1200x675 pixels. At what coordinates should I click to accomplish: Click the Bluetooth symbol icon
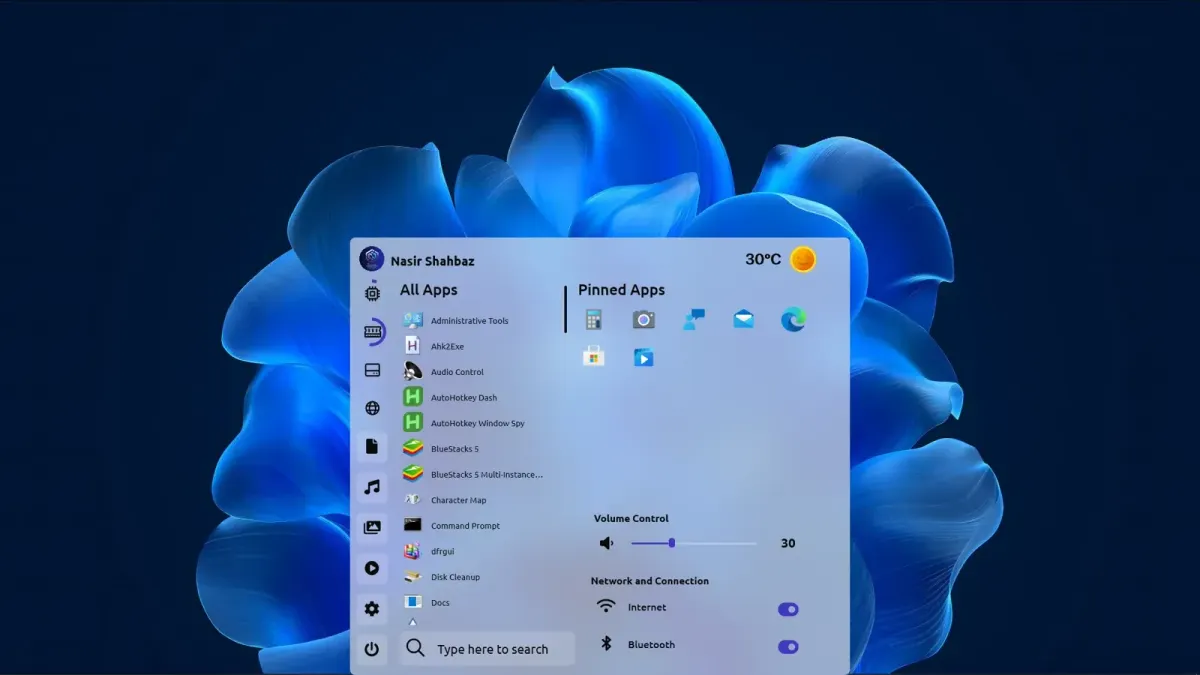click(x=606, y=644)
